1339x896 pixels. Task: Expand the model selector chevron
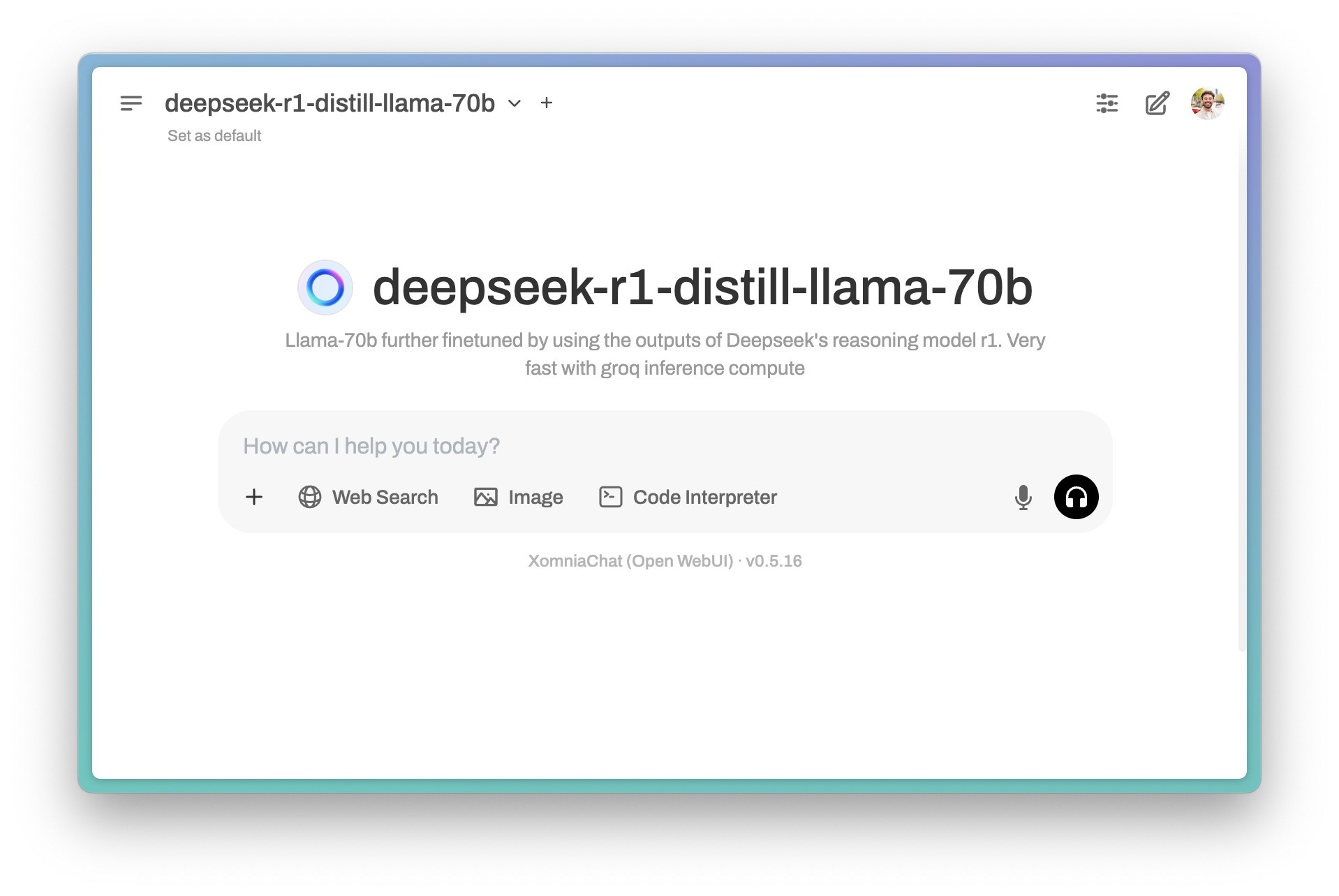point(515,103)
